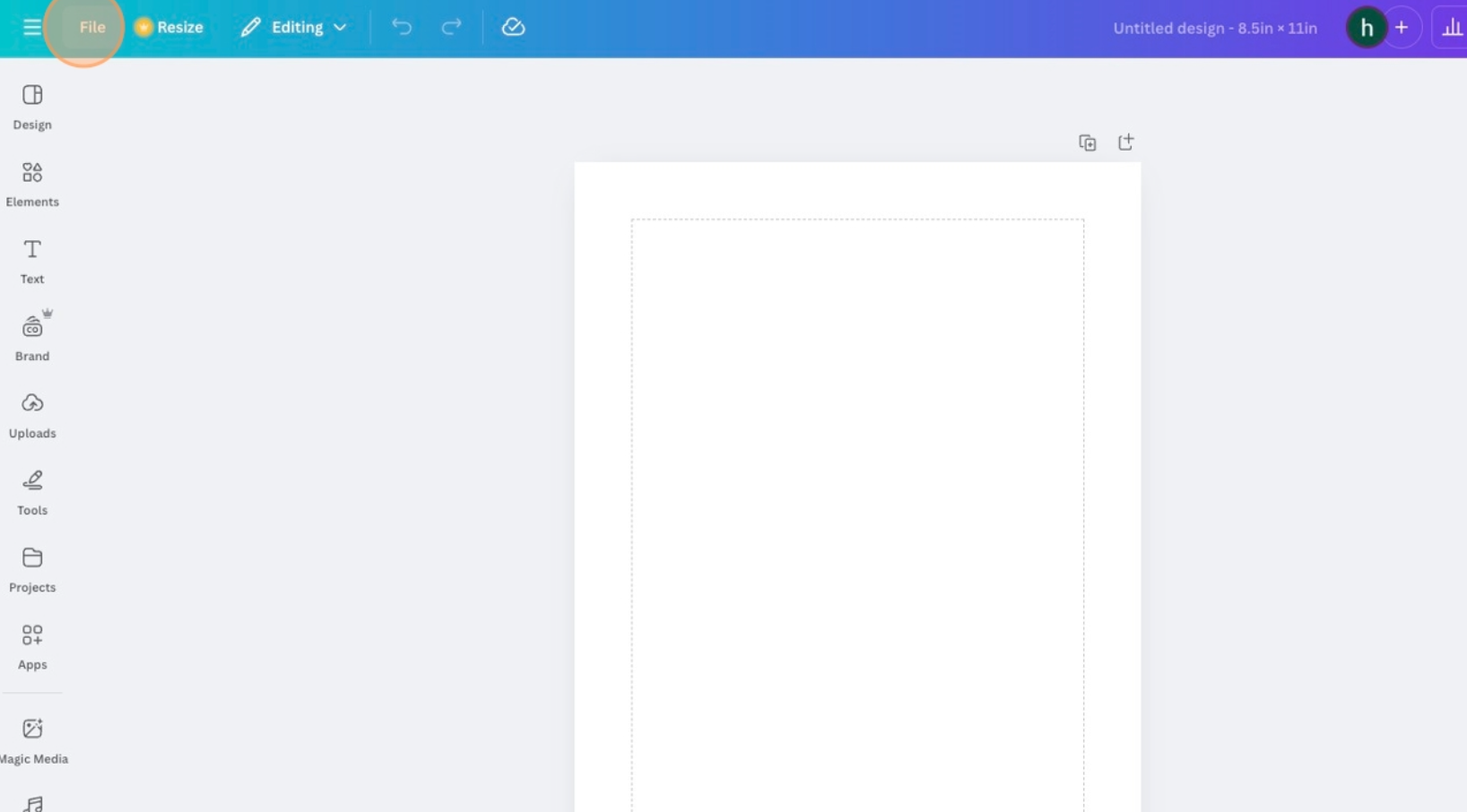Open the Uploads panel
1467x812 pixels.
tap(32, 414)
